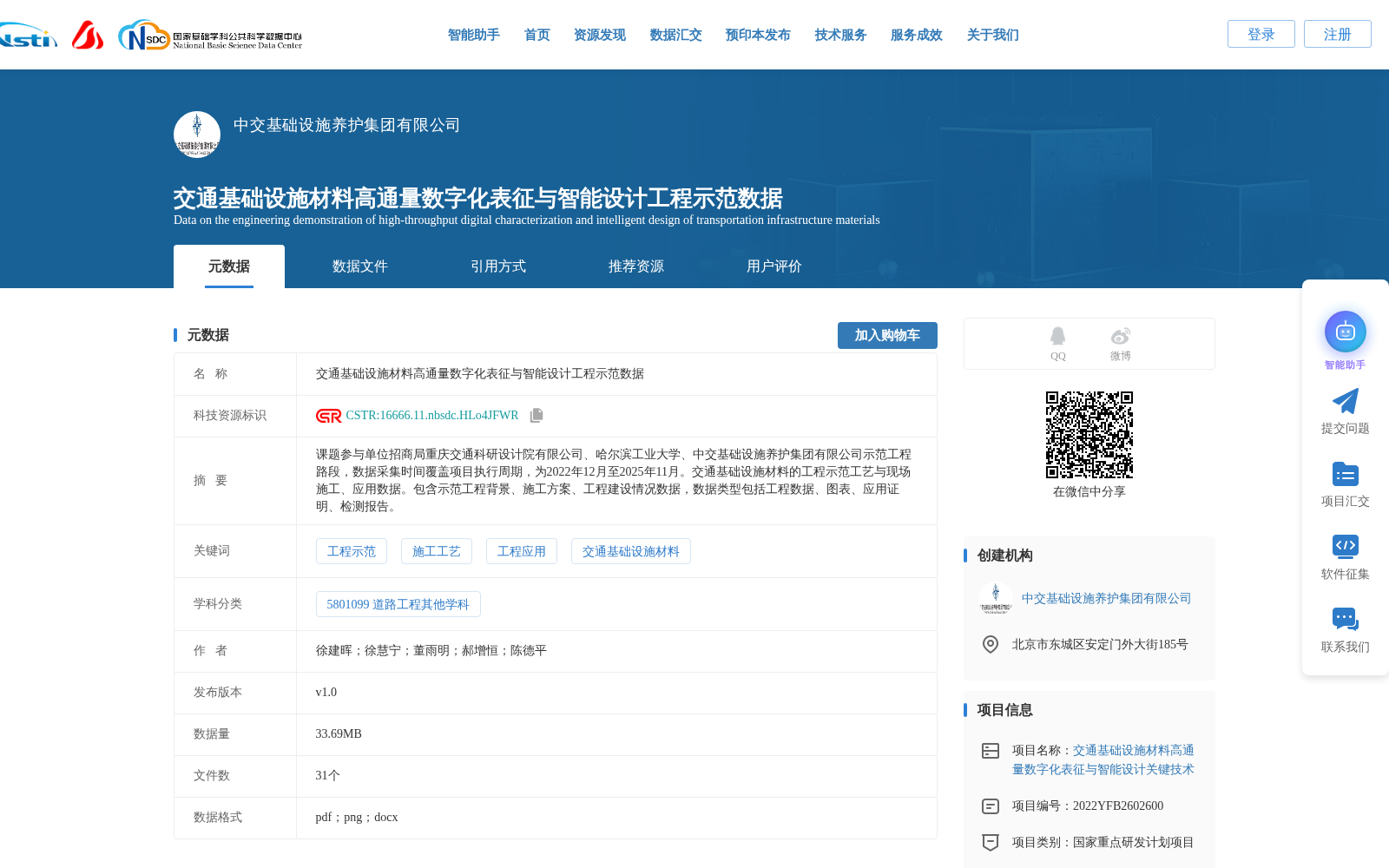This screenshot has height=868, width=1389.
Task: Click the WeChat share QR code
Action: pyautogui.click(x=1089, y=435)
